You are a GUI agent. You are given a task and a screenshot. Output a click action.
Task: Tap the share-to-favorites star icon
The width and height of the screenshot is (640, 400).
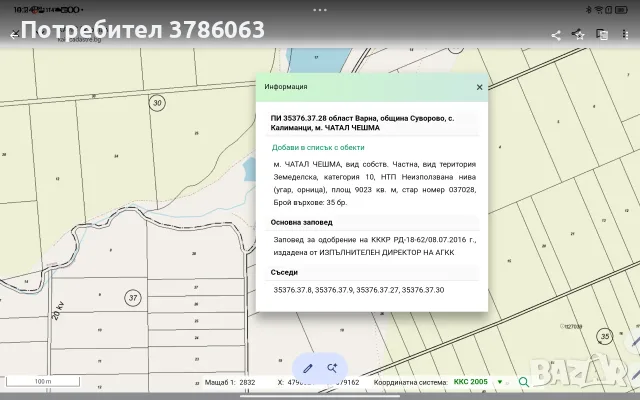coord(578,34)
